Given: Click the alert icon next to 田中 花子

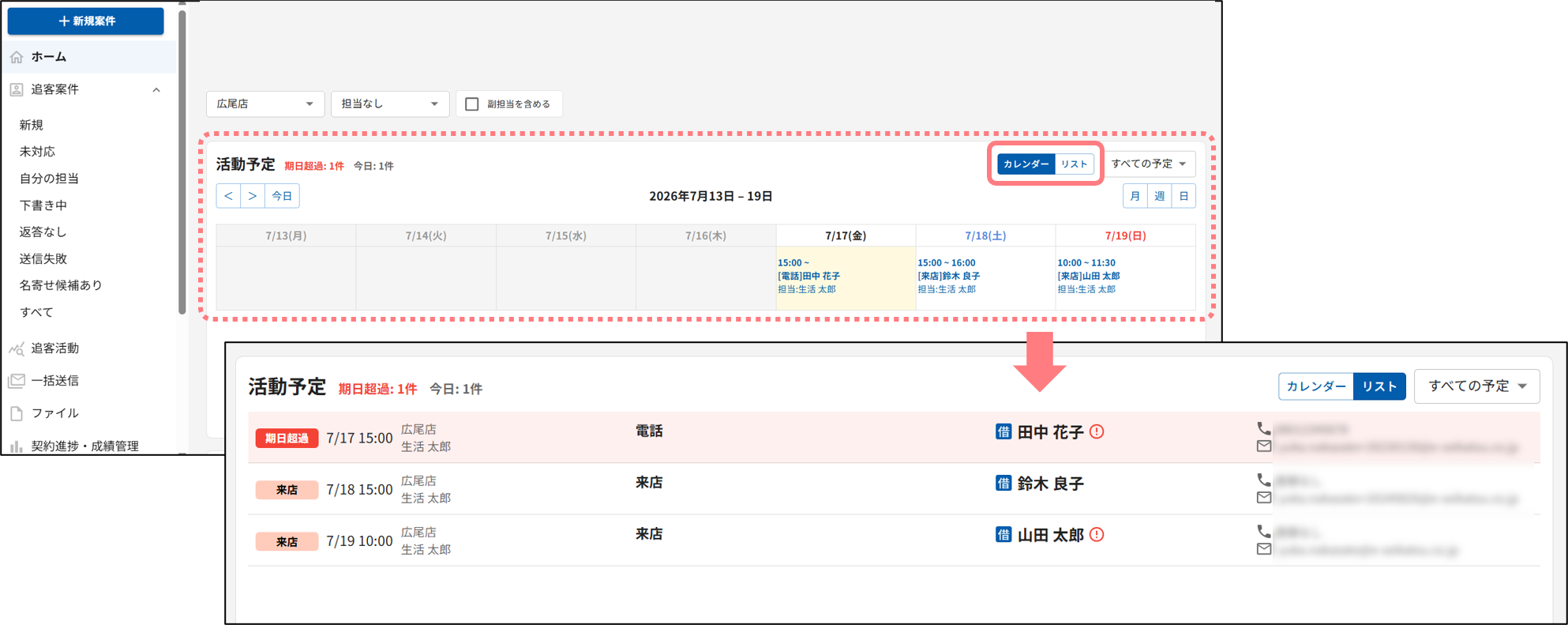Looking at the screenshot, I should tap(1097, 431).
